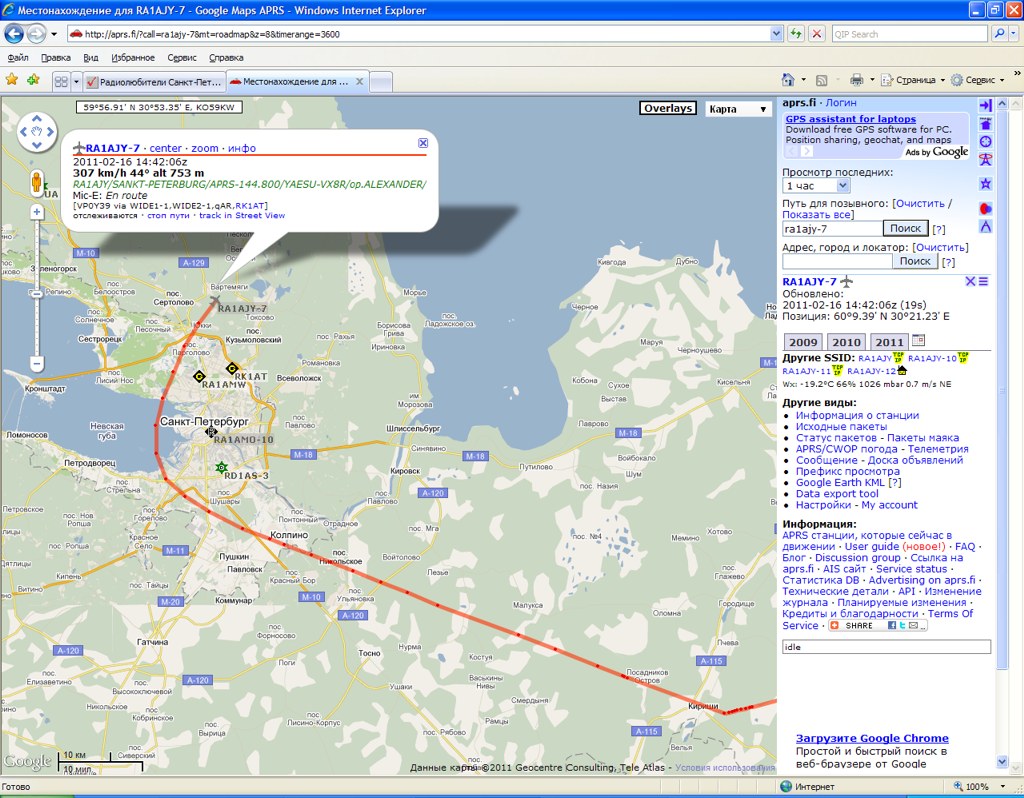Click the address, city and locator input field
The height and width of the screenshot is (798, 1024).
click(836, 261)
